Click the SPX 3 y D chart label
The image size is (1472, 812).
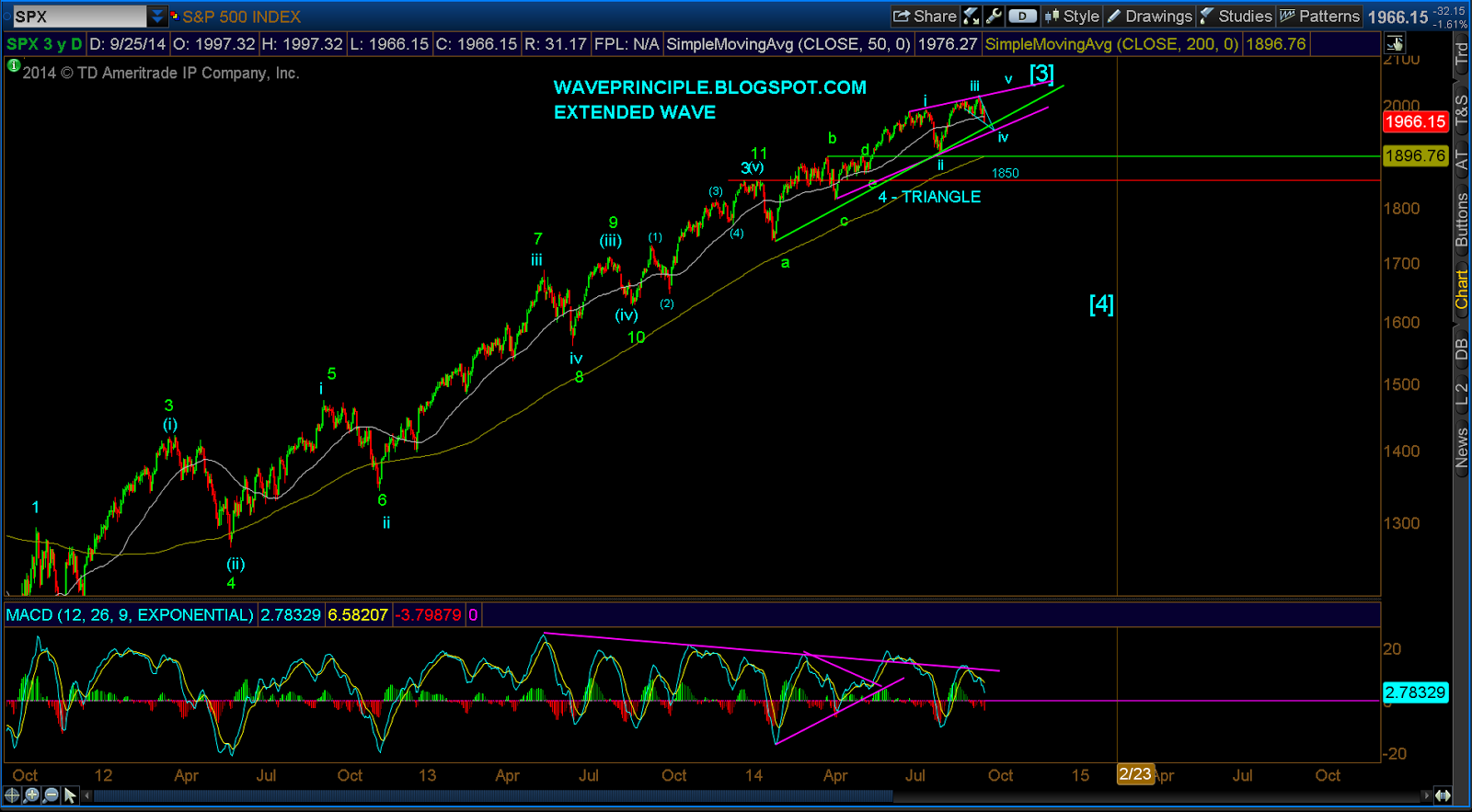44,44
